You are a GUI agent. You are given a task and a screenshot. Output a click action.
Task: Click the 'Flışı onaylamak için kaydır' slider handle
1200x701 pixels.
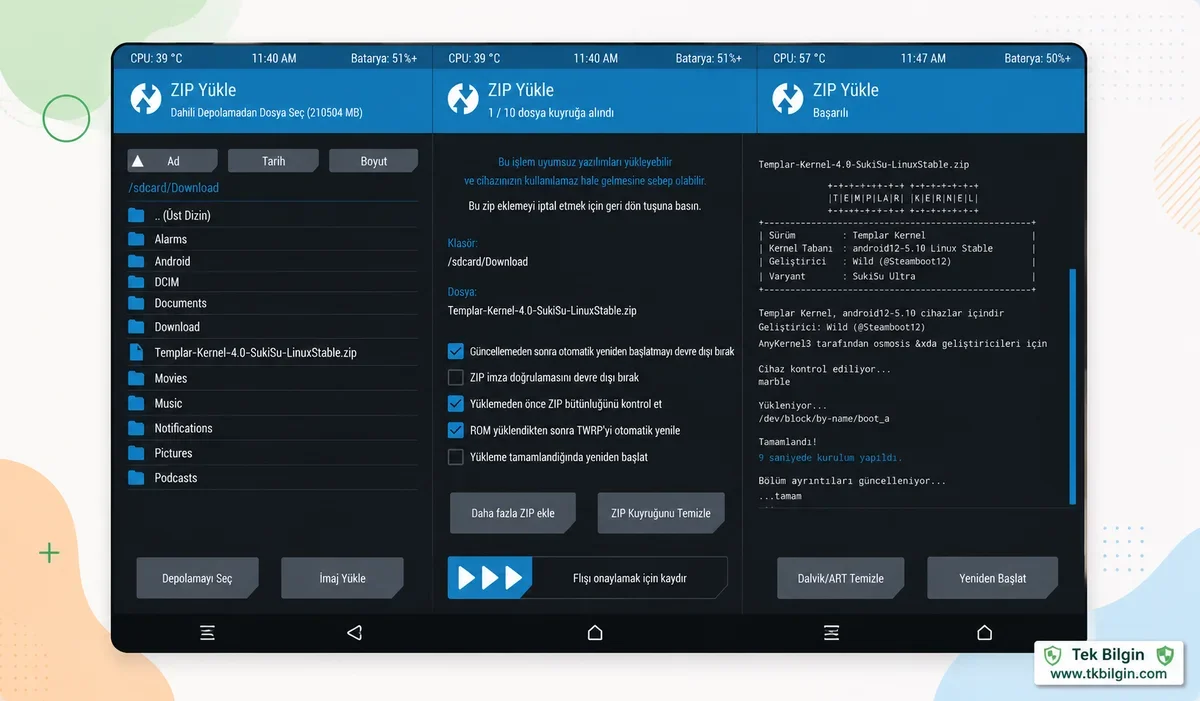pyautogui.click(x=490, y=578)
